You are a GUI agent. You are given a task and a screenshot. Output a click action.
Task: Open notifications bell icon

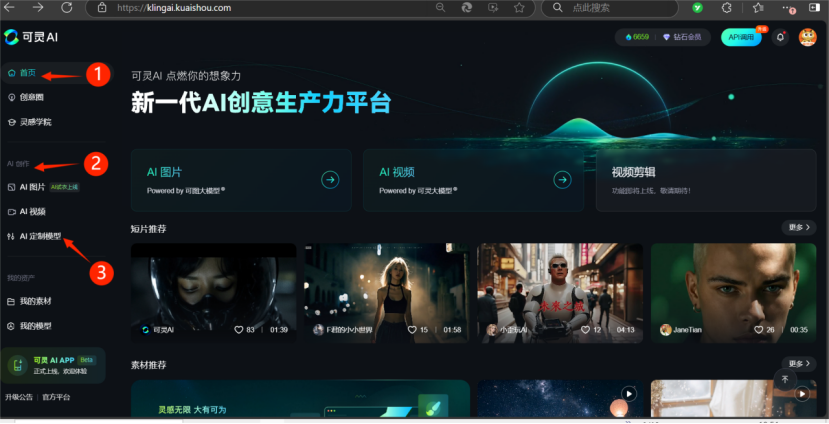click(780, 37)
